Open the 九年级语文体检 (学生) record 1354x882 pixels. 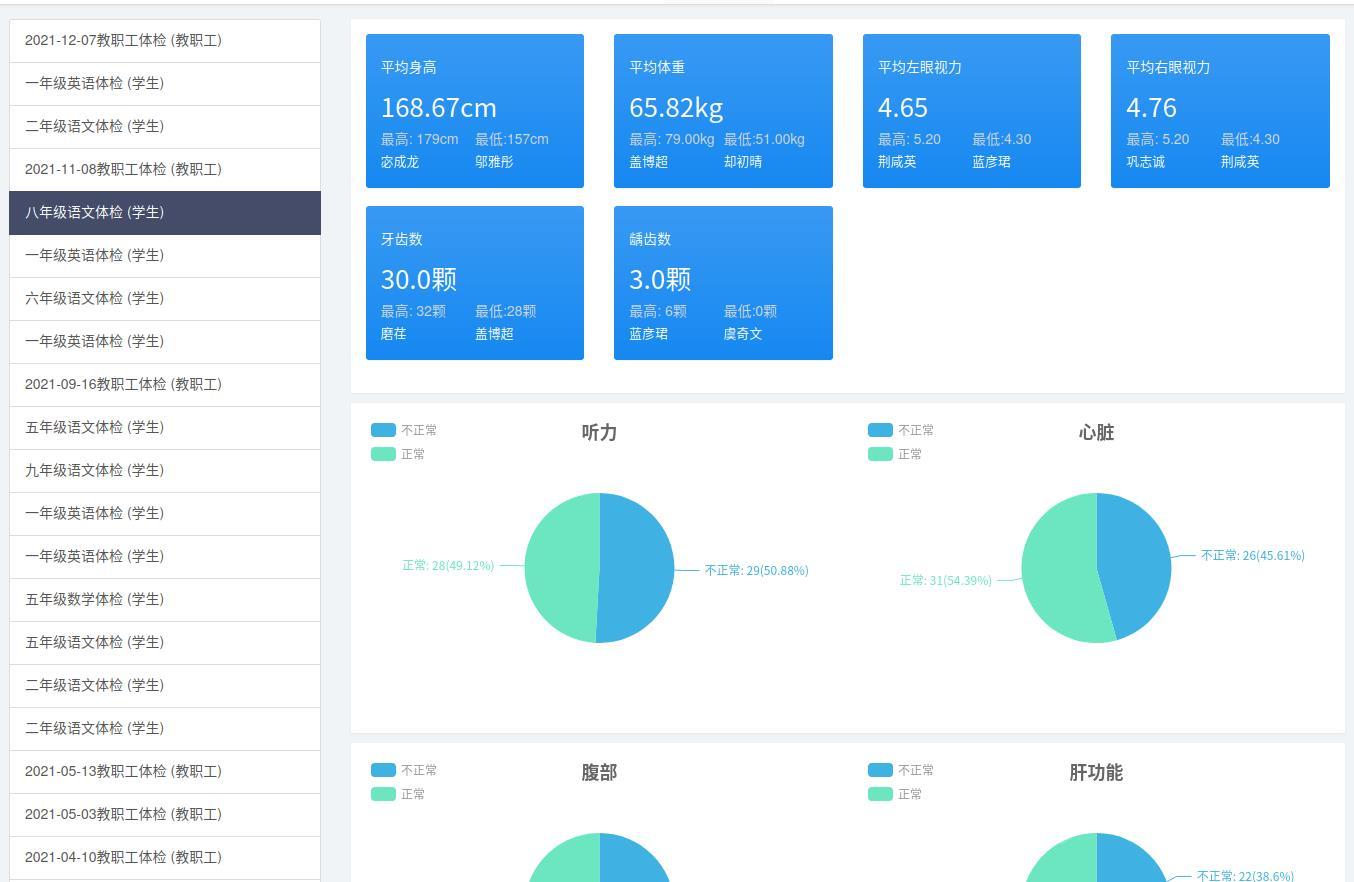point(165,471)
